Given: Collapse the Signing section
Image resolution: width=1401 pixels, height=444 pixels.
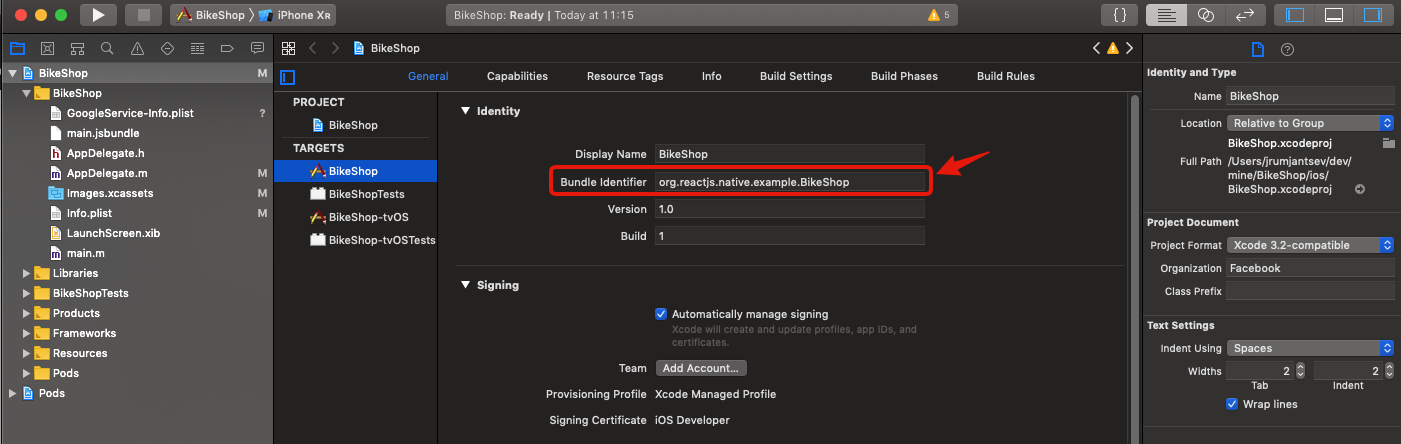Looking at the screenshot, I should tap(465, 285).
